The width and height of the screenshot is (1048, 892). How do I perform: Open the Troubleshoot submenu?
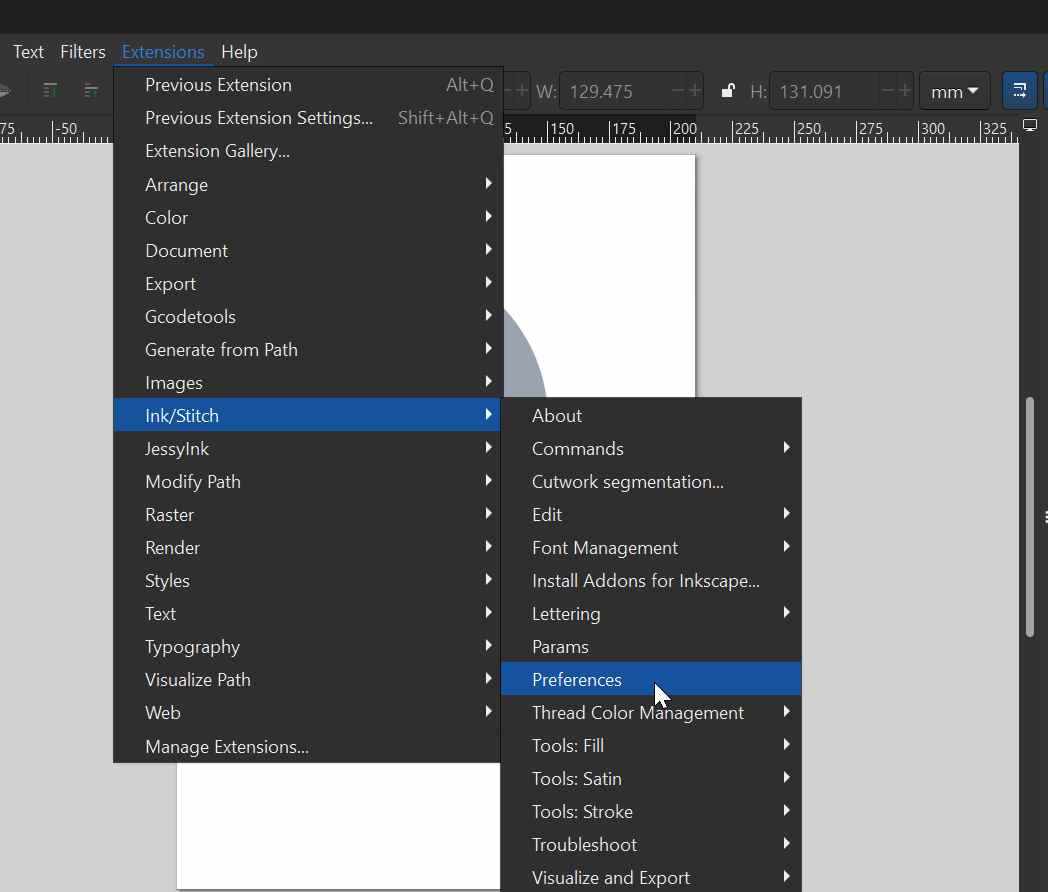click(651, 845)
